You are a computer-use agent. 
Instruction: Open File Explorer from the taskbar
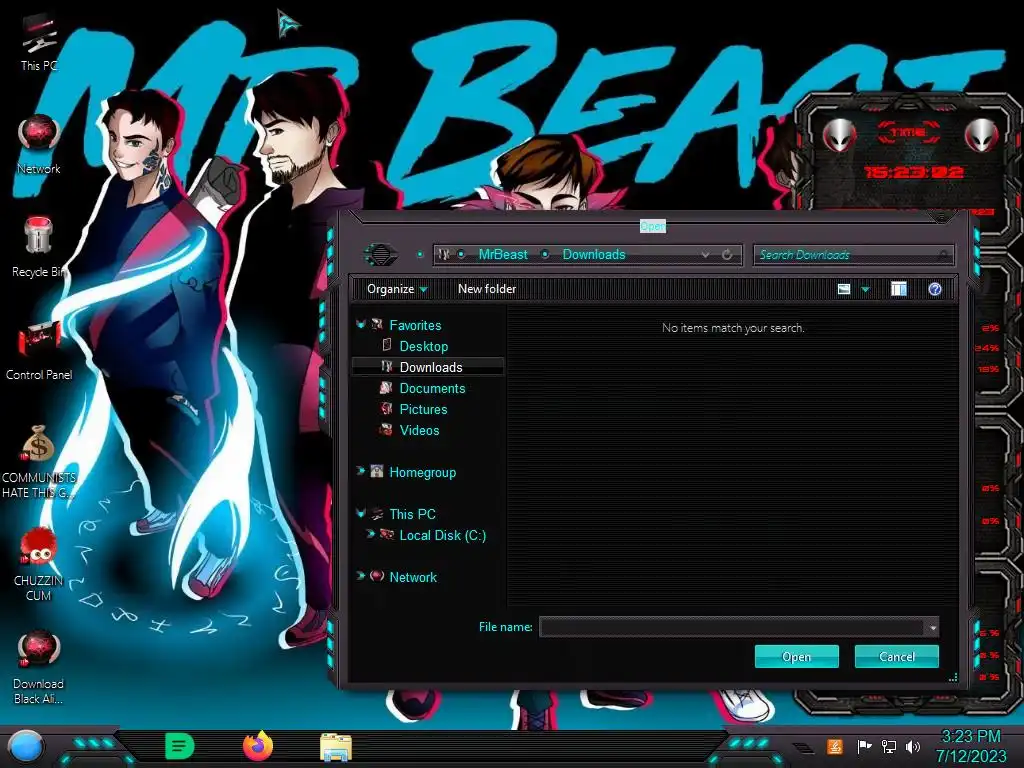[x=336, y=746]
